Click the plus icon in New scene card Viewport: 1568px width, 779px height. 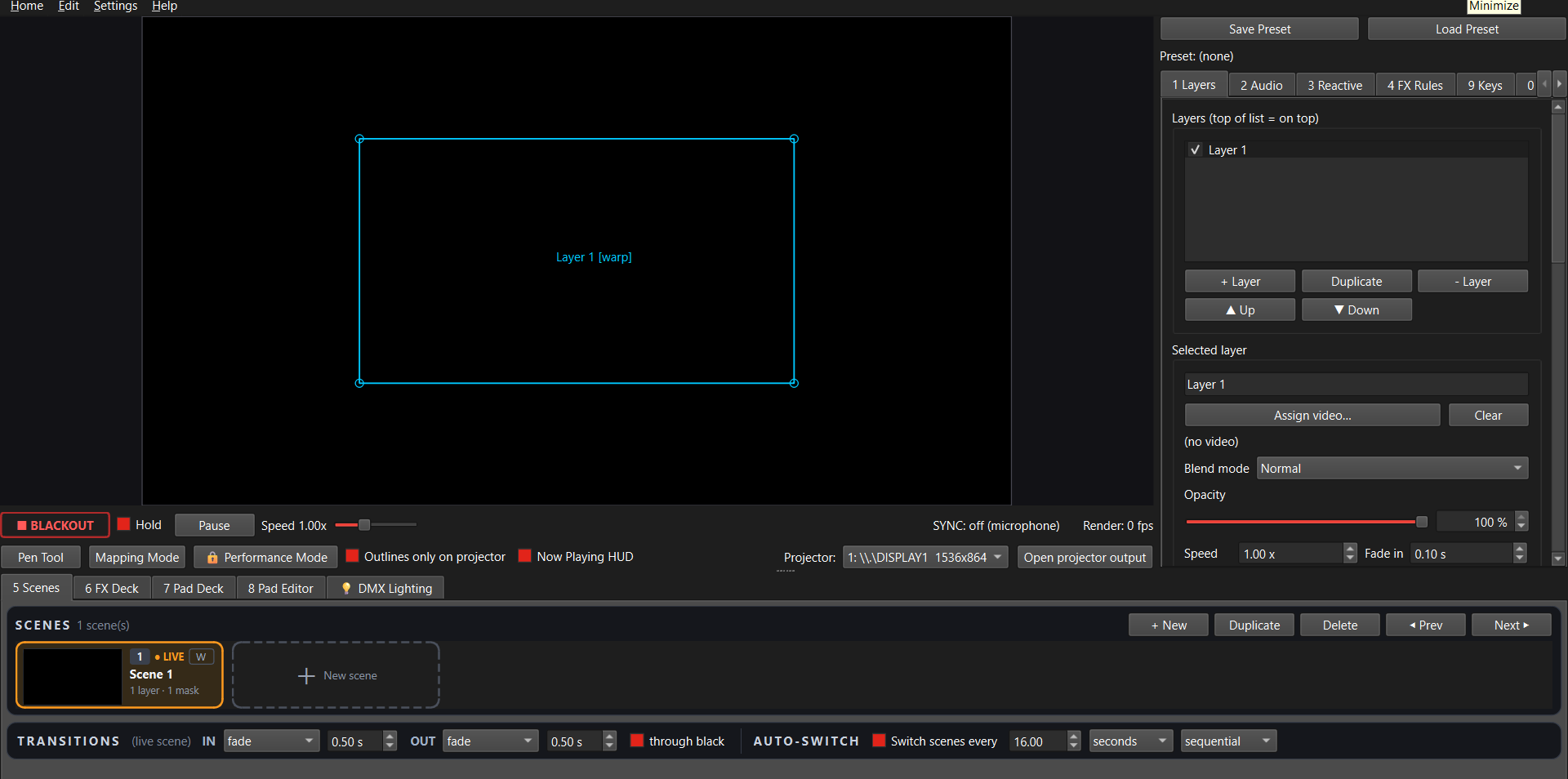click(x=306, y=676)
